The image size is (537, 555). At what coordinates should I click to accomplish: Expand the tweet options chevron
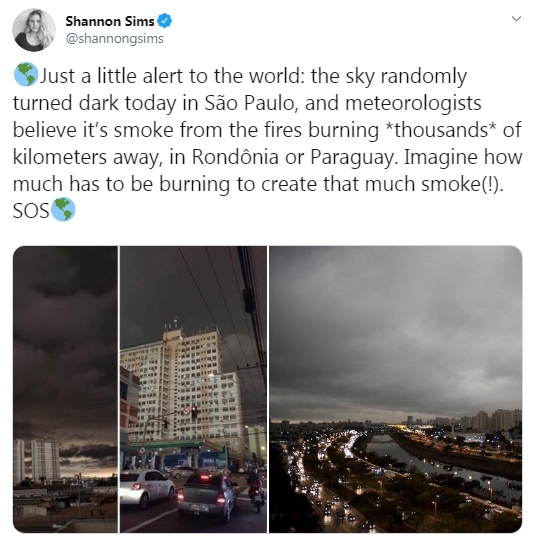point(516,18)
